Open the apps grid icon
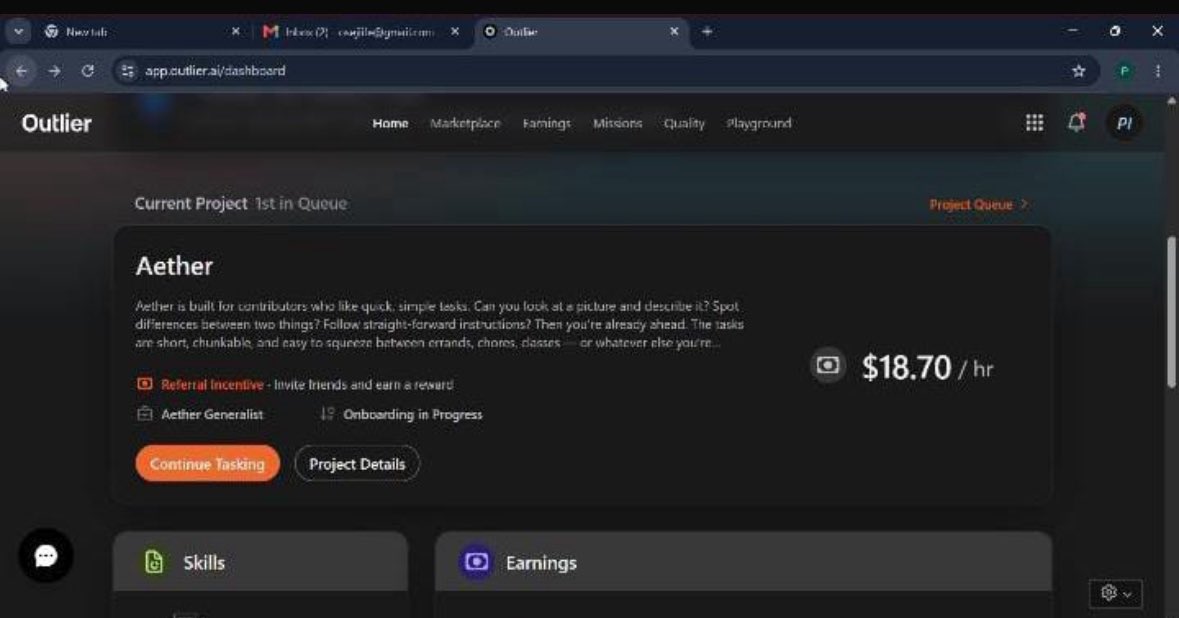This screenshot has height=618, width=1179. (1034, 123)
